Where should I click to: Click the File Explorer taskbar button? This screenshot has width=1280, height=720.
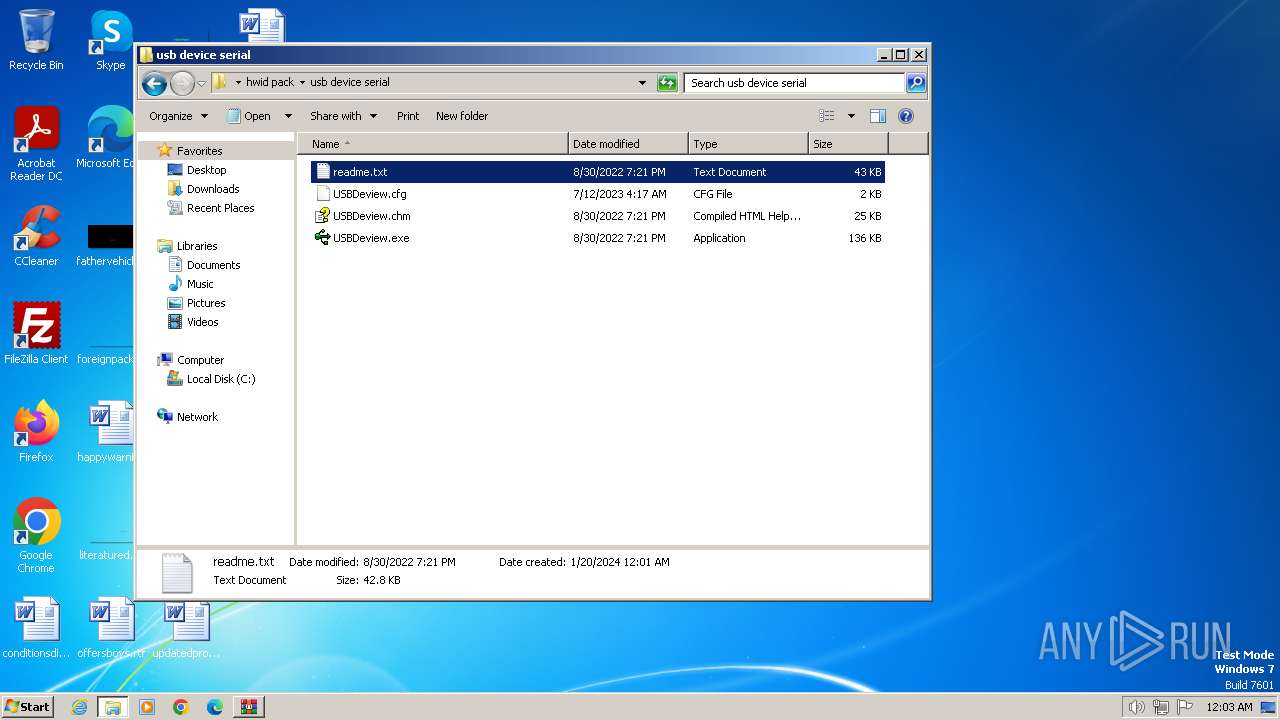point(113,707)
